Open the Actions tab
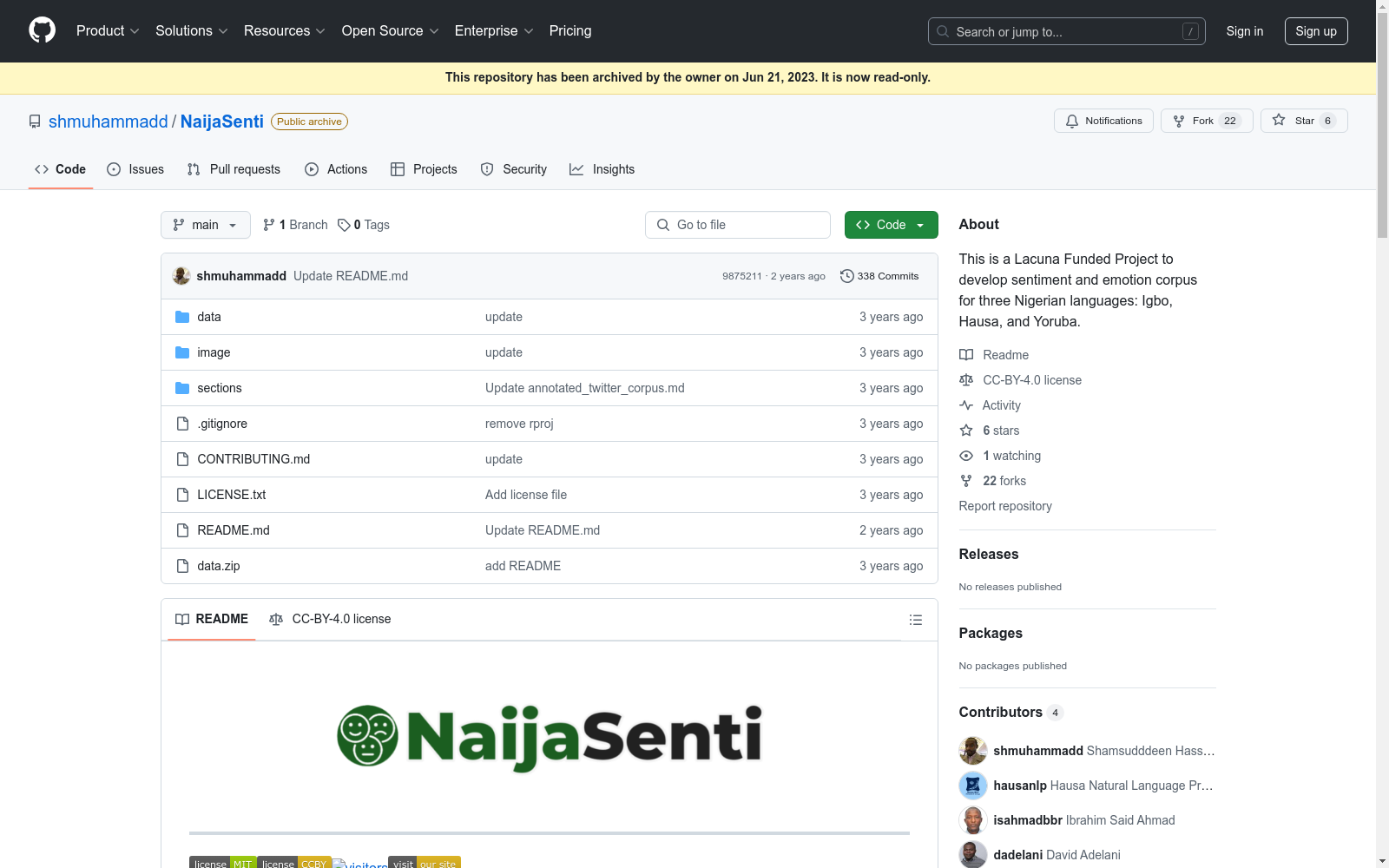 click(336, 169)
